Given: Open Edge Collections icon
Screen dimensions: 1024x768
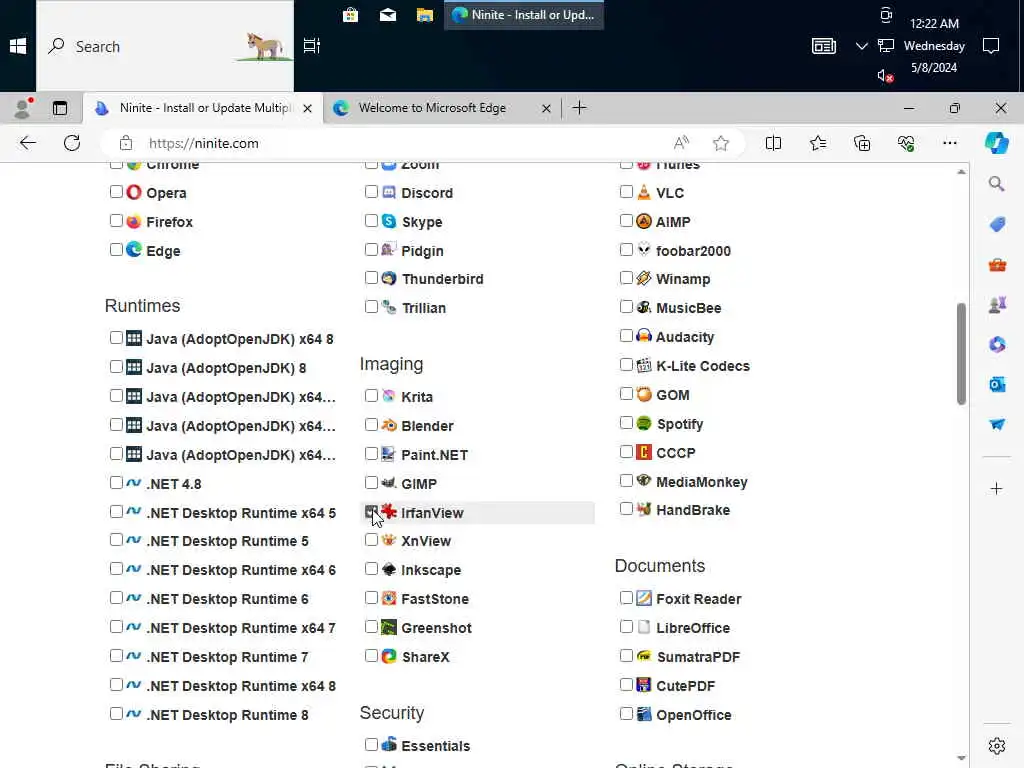Looking at the screenshot, I should click(862, 143).
